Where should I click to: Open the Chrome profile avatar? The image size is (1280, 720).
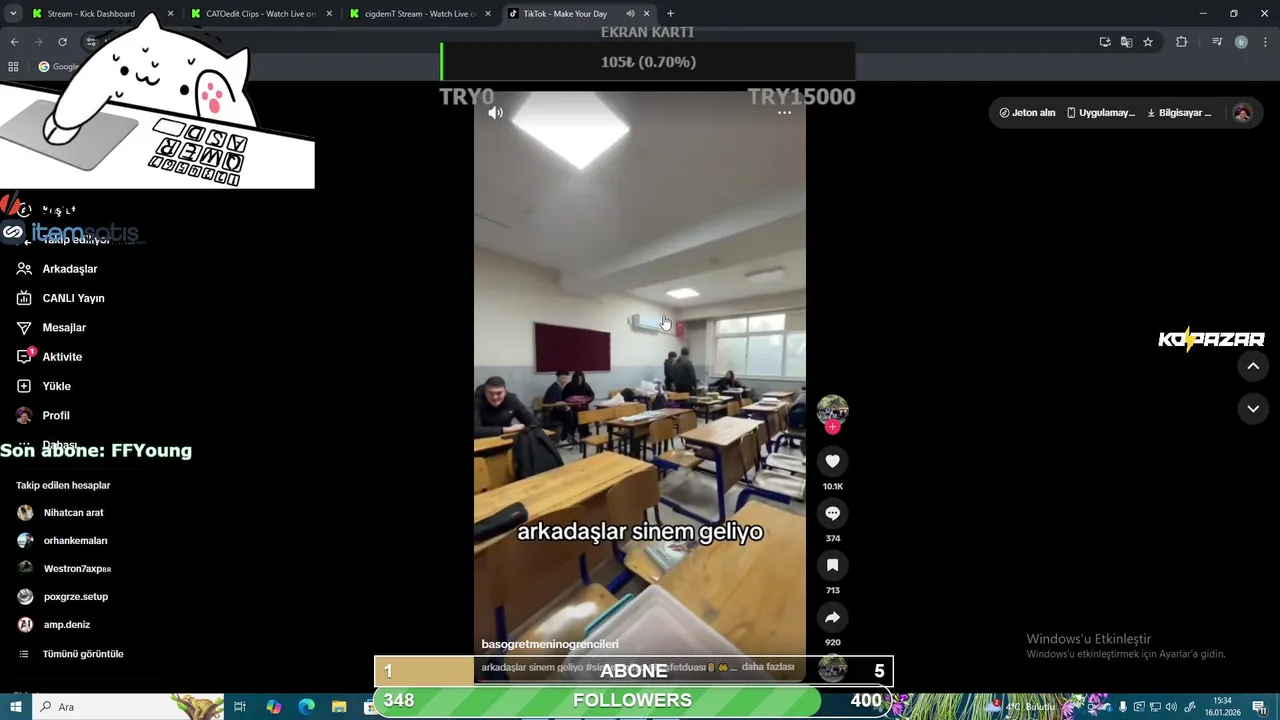(1241, 42)
